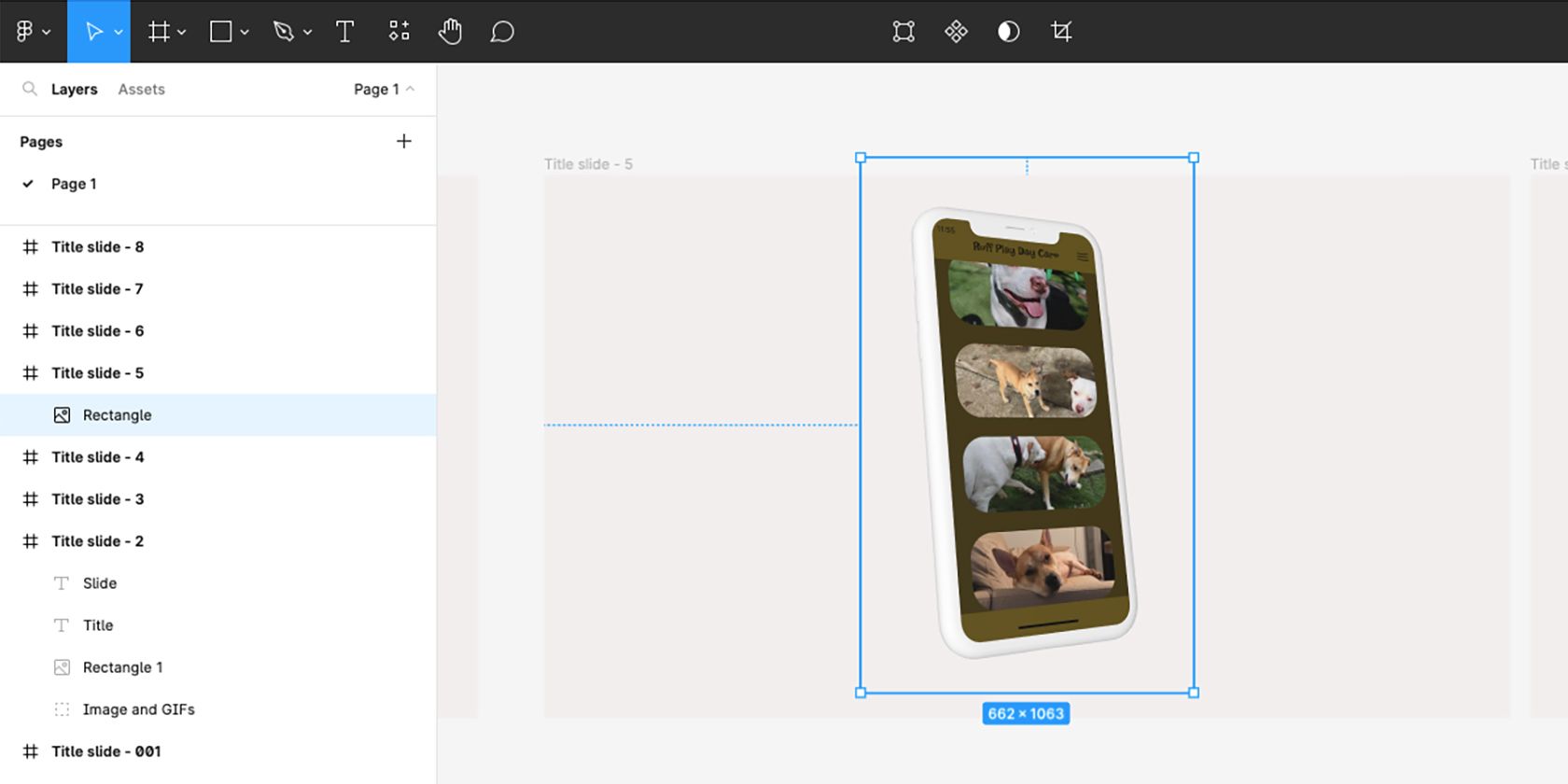Click the top-left selection resize handle
The width and height of the screenshot is (1568, 784).
(x=861, y=158)
